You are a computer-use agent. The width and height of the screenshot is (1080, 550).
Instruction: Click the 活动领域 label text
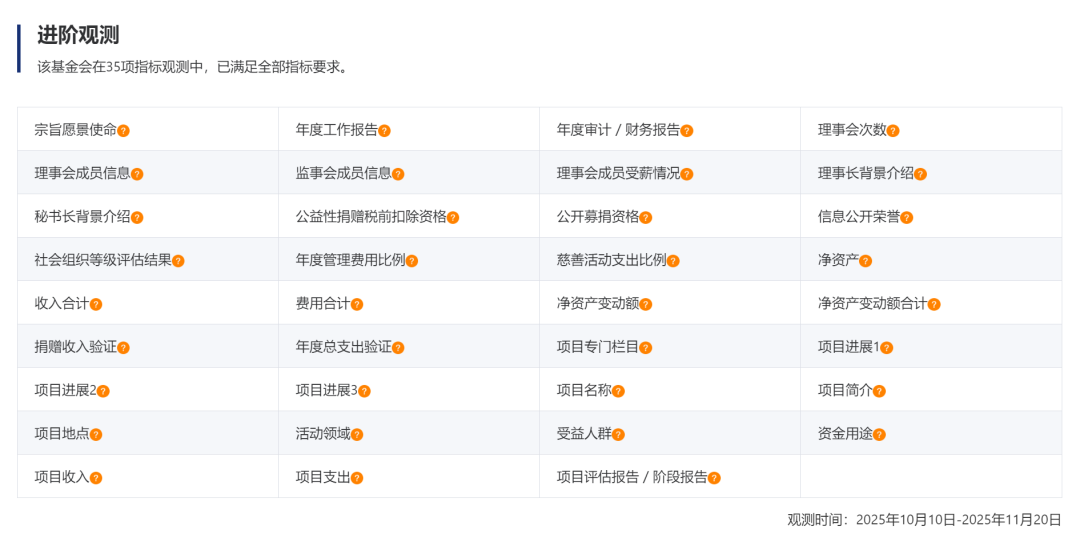(323, 433)
